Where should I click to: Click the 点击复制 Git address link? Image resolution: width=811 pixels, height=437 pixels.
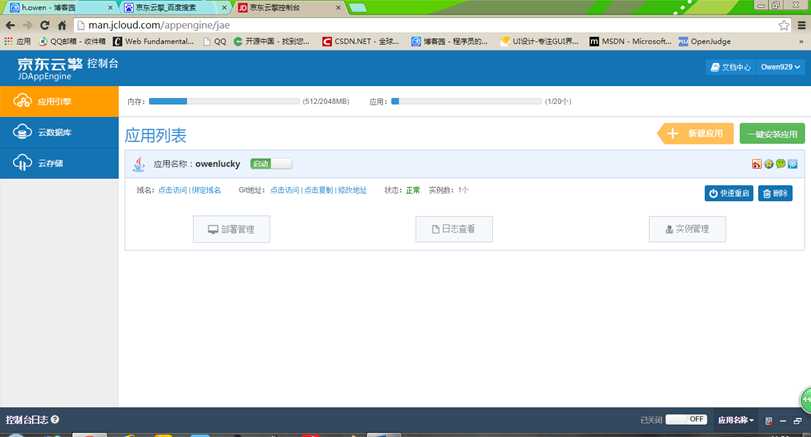point(318,190)
